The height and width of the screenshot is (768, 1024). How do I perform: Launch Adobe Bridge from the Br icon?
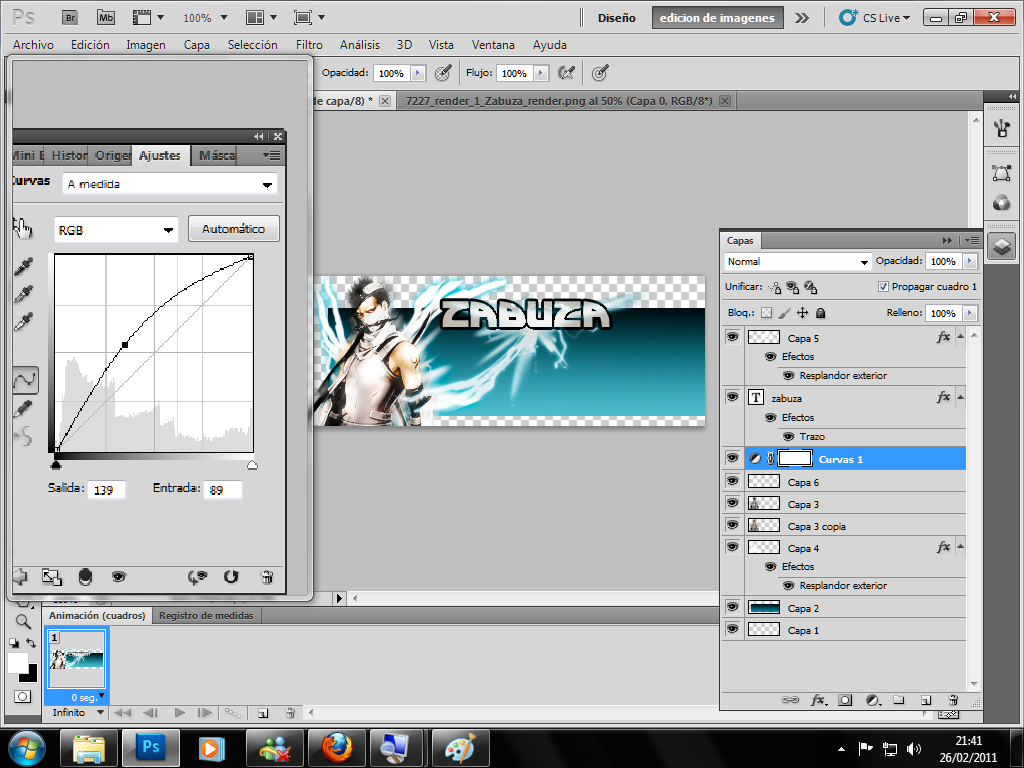[70, 18]
